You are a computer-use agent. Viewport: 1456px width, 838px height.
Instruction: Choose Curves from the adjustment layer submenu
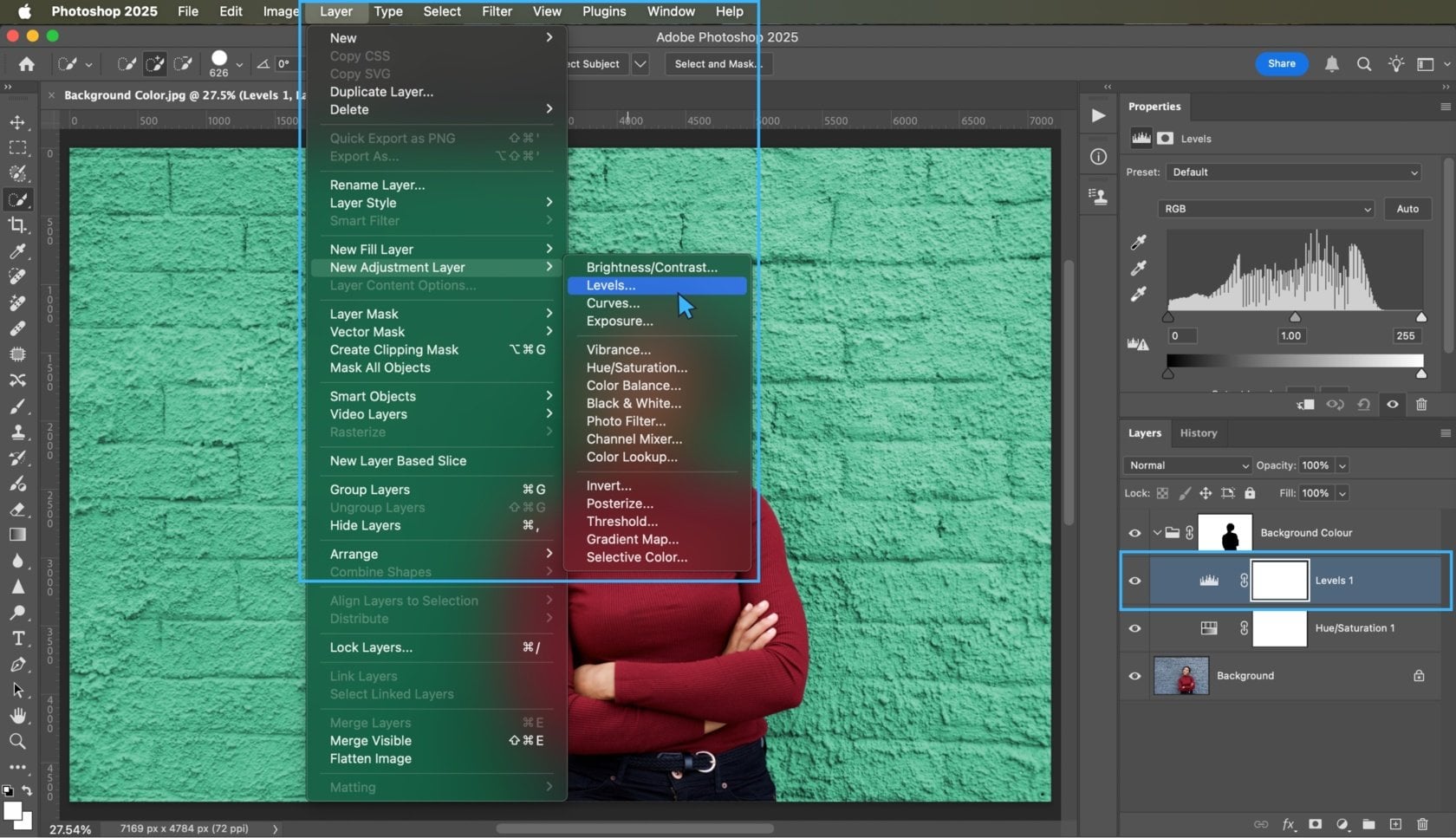pos(613,303)
